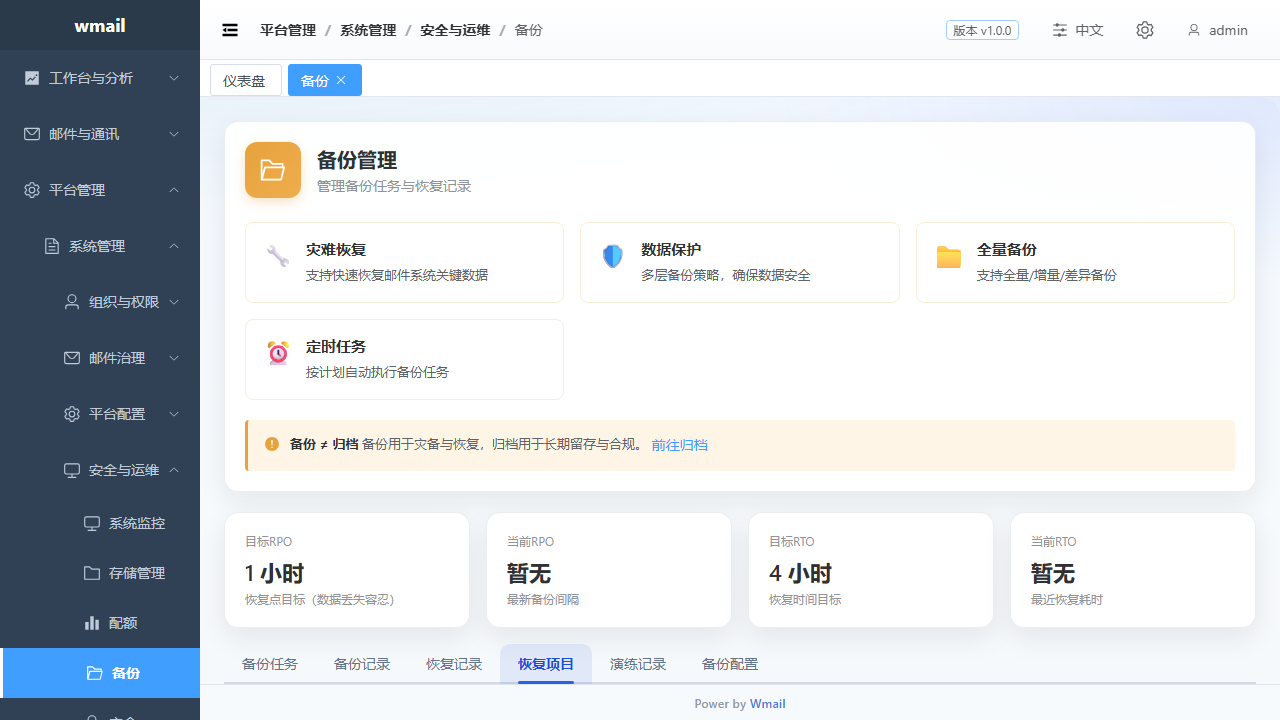Click the wmail logo in sidebar
The width and height of the screenshot is (1280, 720).
pyautogui.click(x=100, y=25)
